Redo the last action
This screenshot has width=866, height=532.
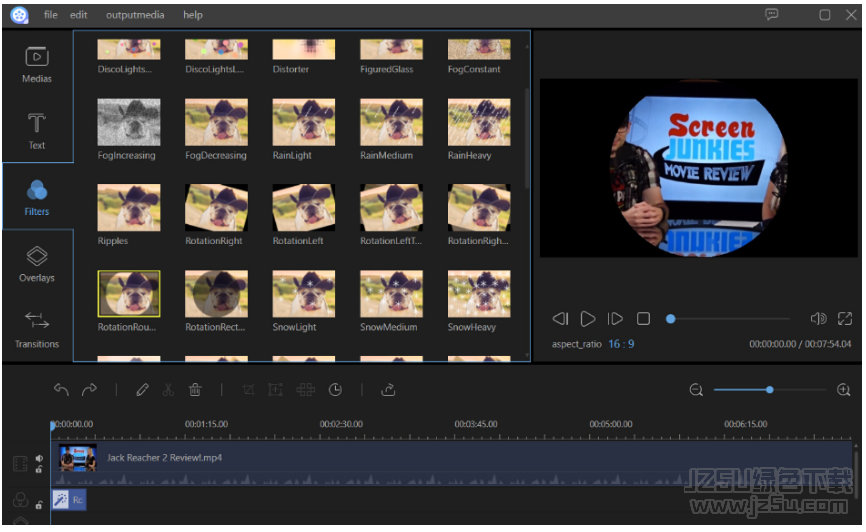pos(89,389)
